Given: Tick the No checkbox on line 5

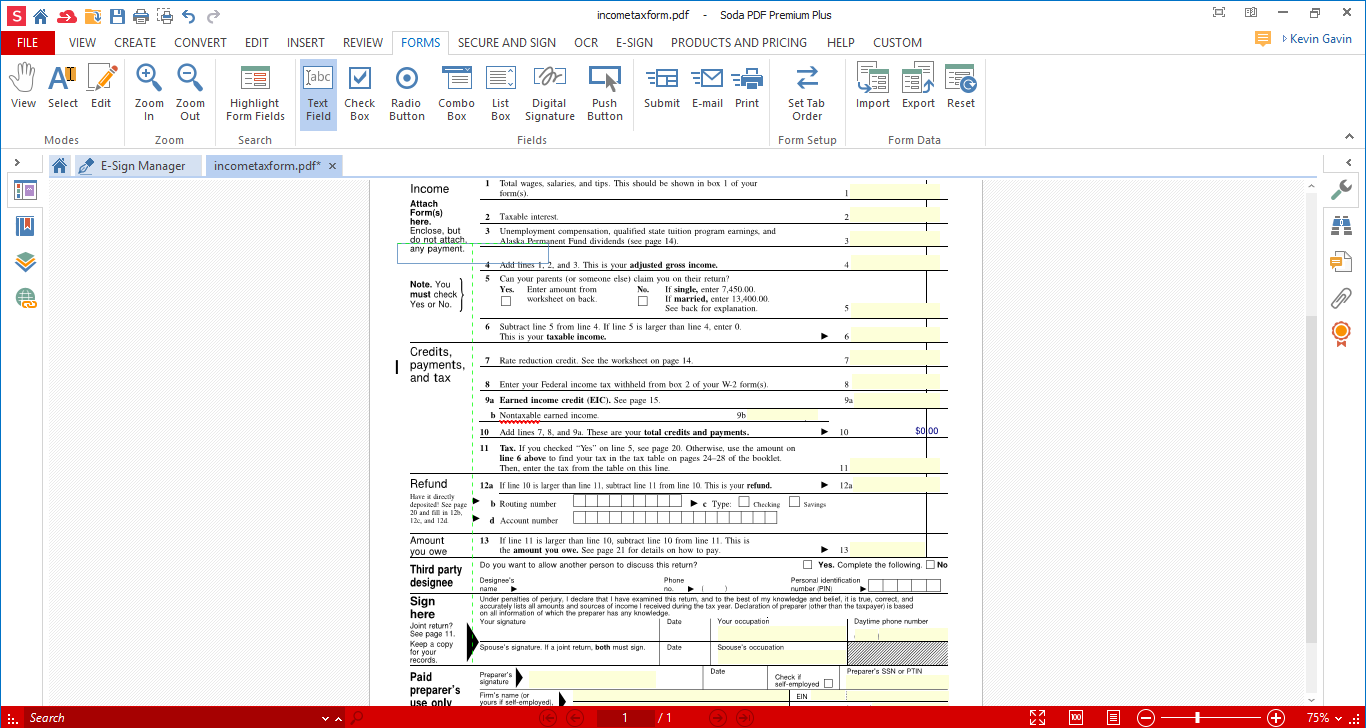Looking at the screenshot, I should 643,300.
